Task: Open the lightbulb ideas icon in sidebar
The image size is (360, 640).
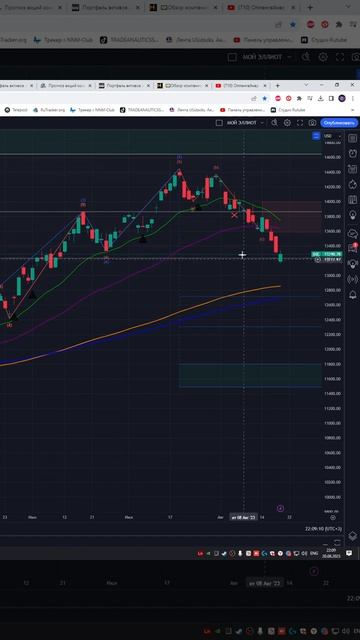Action: (x=352, y=216)
